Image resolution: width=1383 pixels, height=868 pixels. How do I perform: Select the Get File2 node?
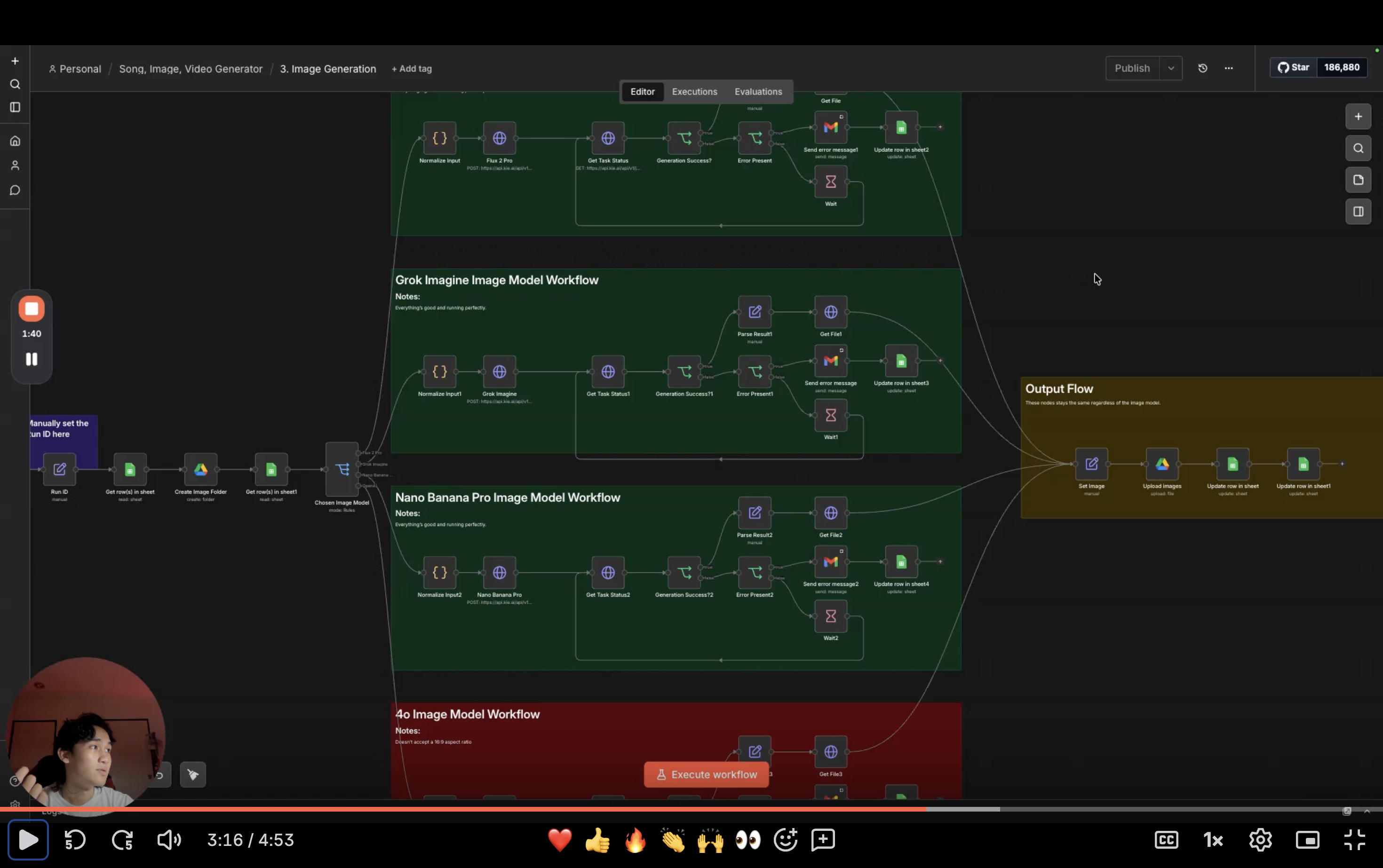pos(830,513)
